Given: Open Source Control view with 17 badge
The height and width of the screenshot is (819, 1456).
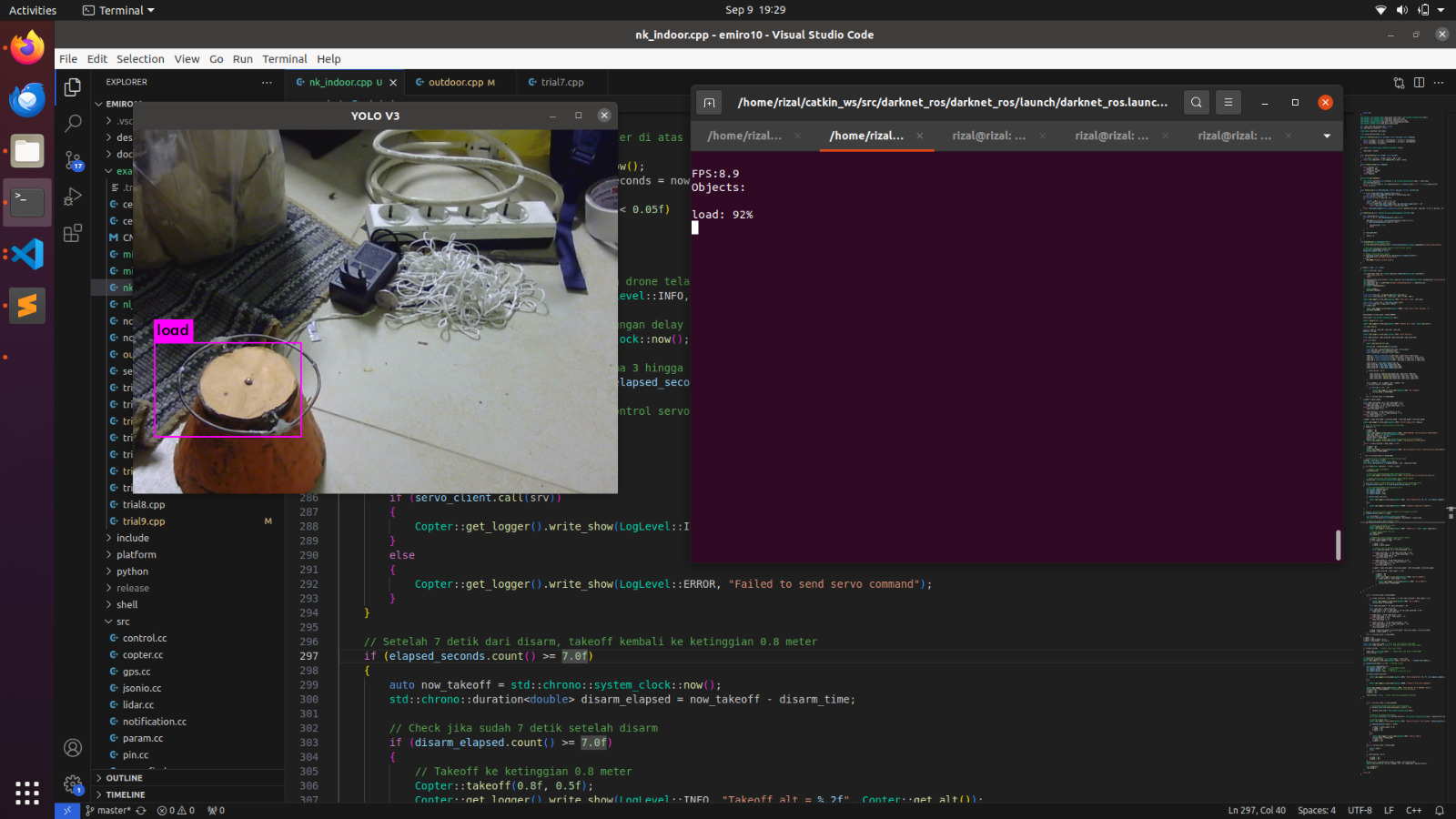Looking at the screenshot, I should (73, 160).
